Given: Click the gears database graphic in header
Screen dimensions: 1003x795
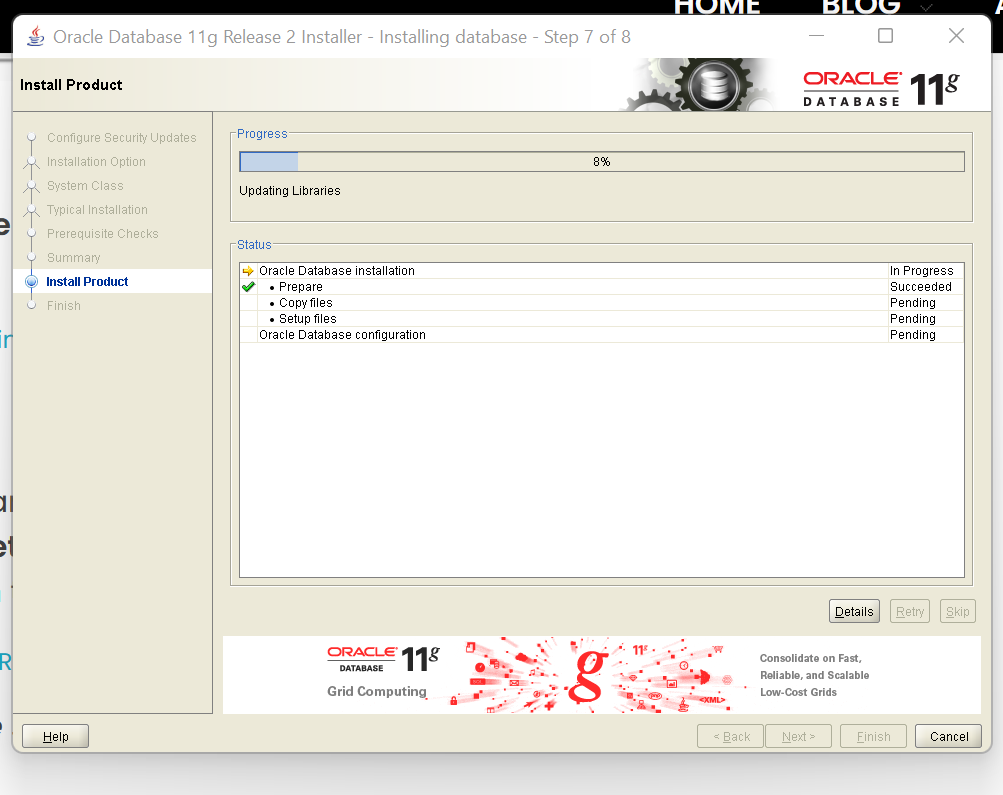Looking at the screenshot, I should [x=700, y=85].
